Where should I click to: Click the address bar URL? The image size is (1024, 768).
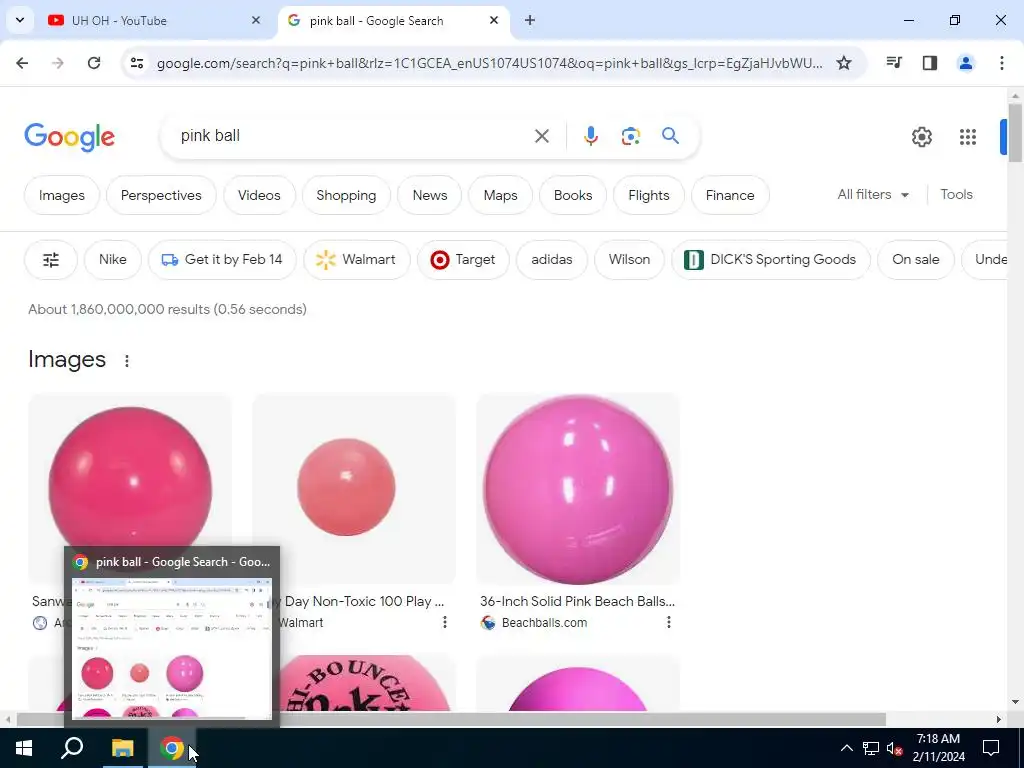(x=489, y=63)
